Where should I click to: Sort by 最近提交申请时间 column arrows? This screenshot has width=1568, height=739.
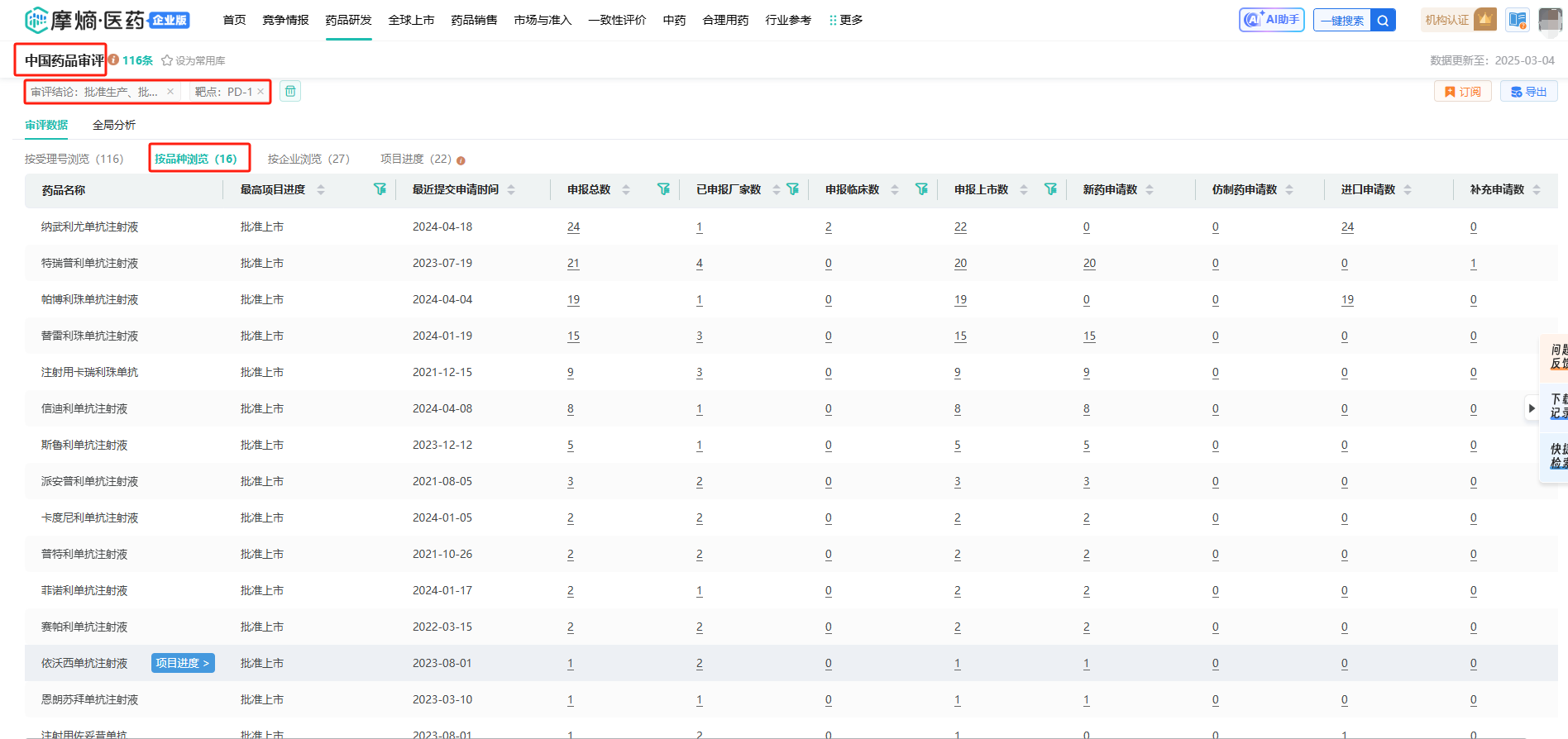(511, 189)
